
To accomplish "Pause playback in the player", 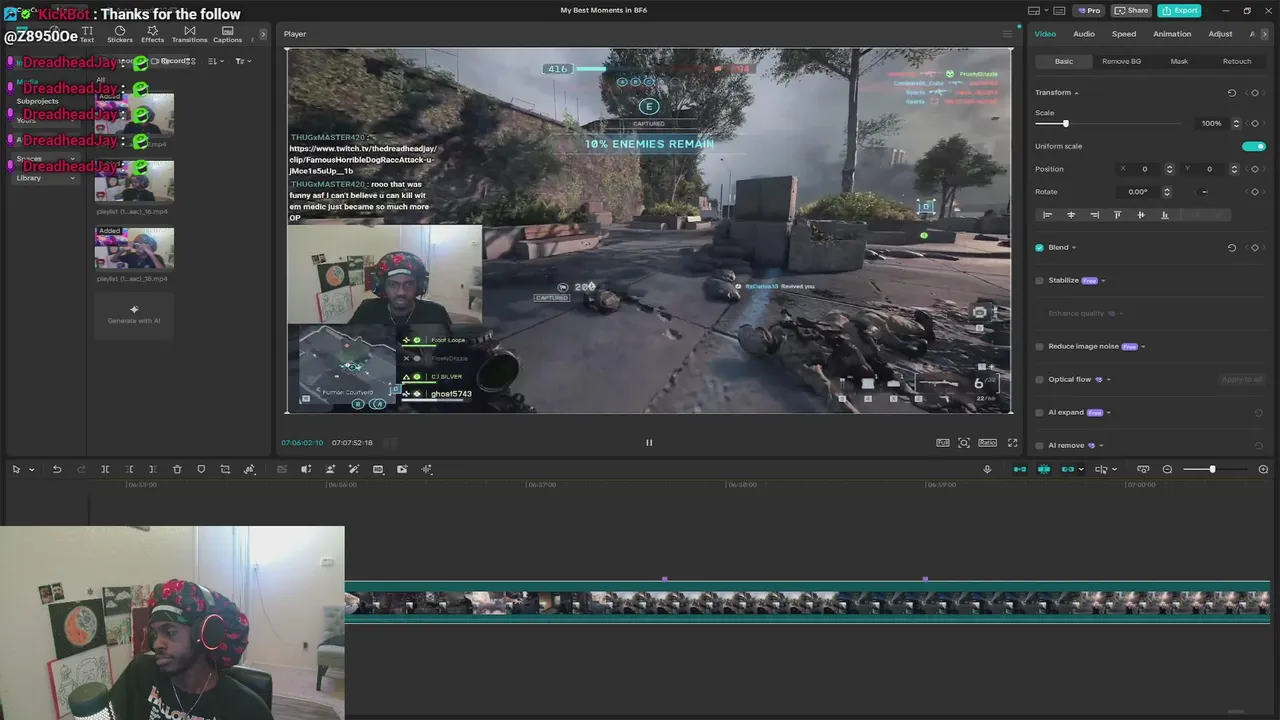I will tap(648, 442).
